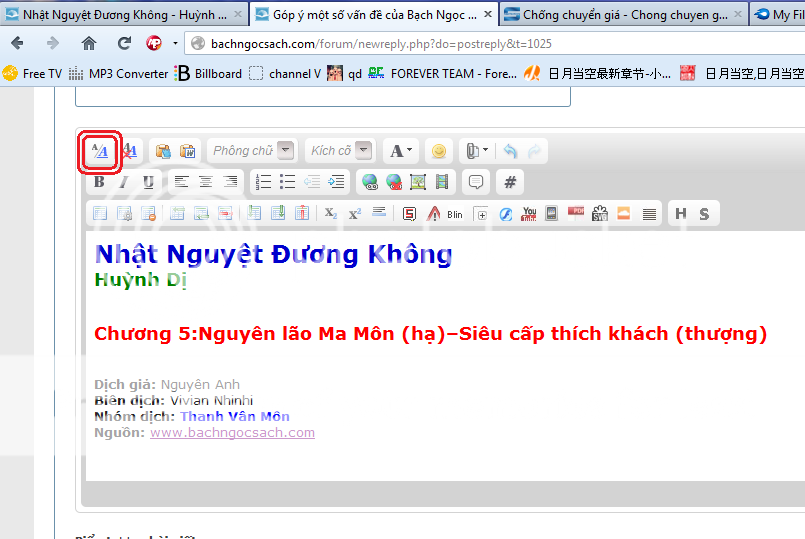Viewport: 805px width, 539px height.
Task: Align text left
Action: pyautogui.click(x=181, y=182)
